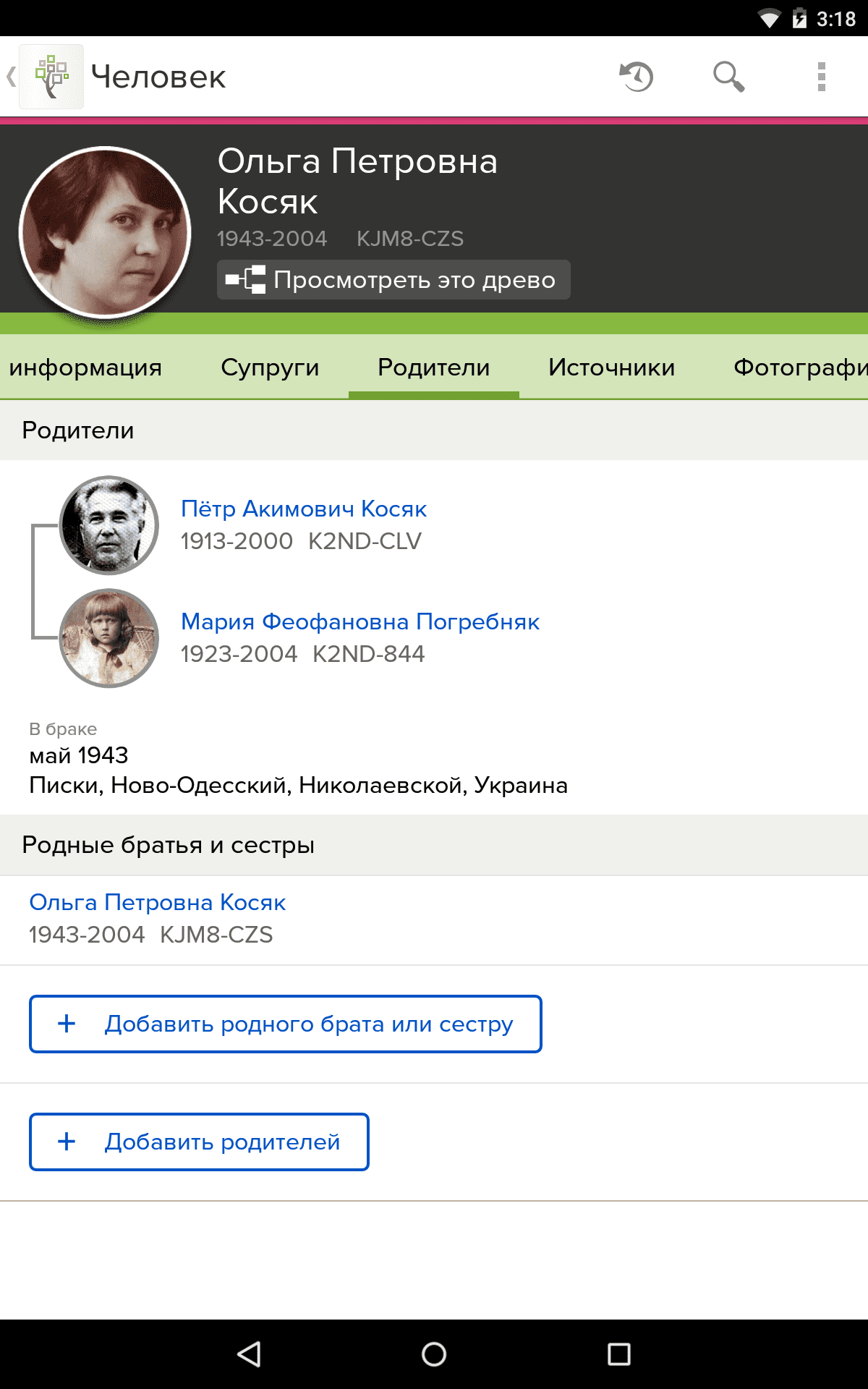The width and height of the screenshot is (868, 1389).
Task: Select the Родители tab
Action: (x=433, y=368)
